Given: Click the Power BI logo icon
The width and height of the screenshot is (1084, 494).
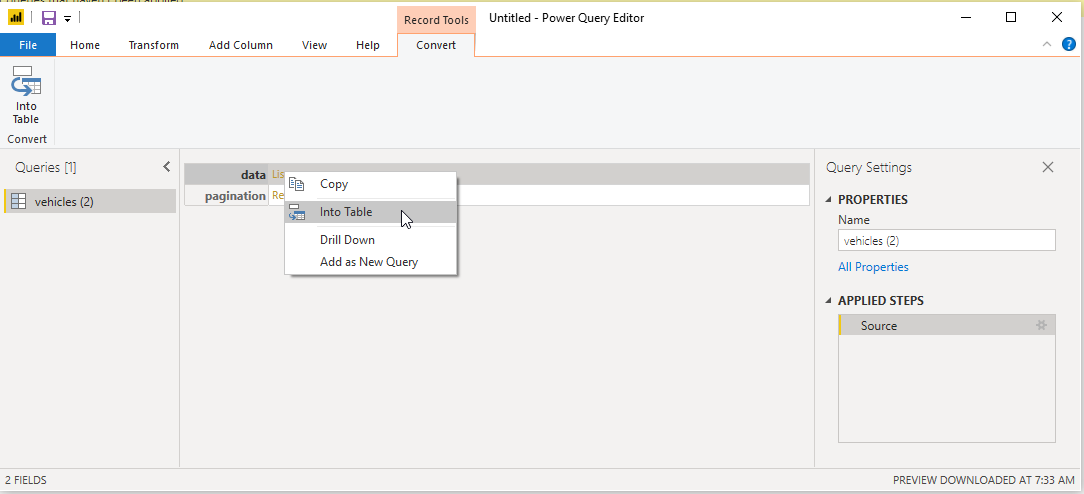Looking at the screenshot, I should click(x=15, y=18).
